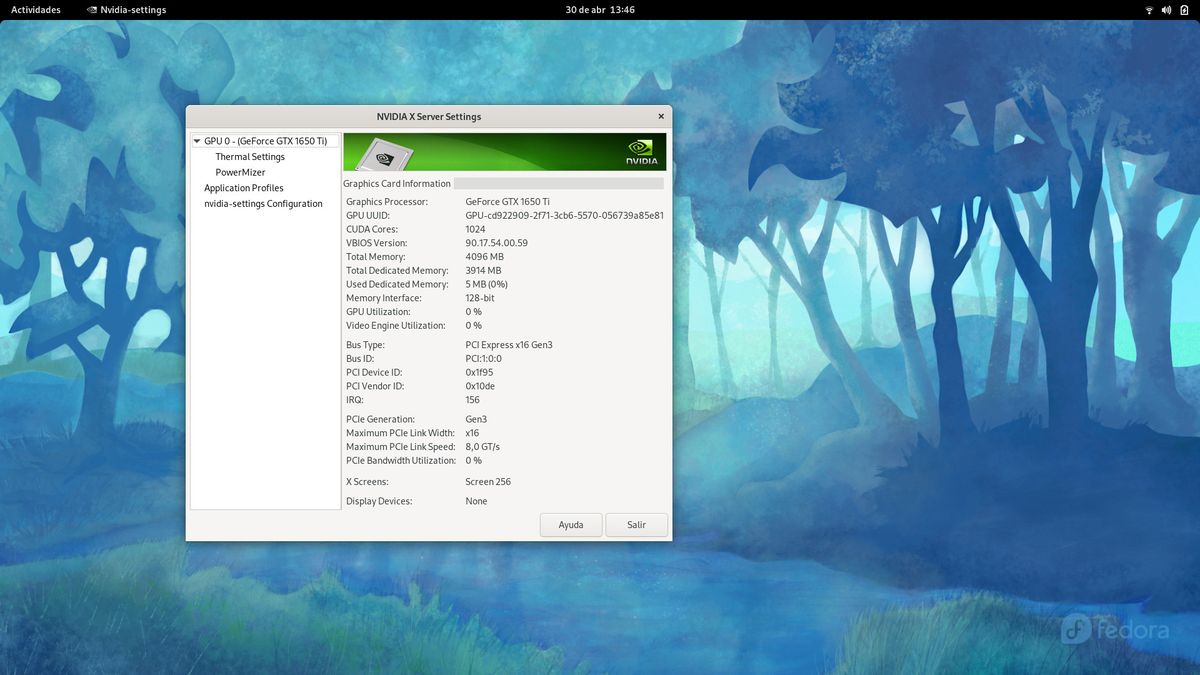This screenshot has height=675, width=1200.
Task: Collapse the GPU 0 tree expander triangle
Action: click(197, 142)
